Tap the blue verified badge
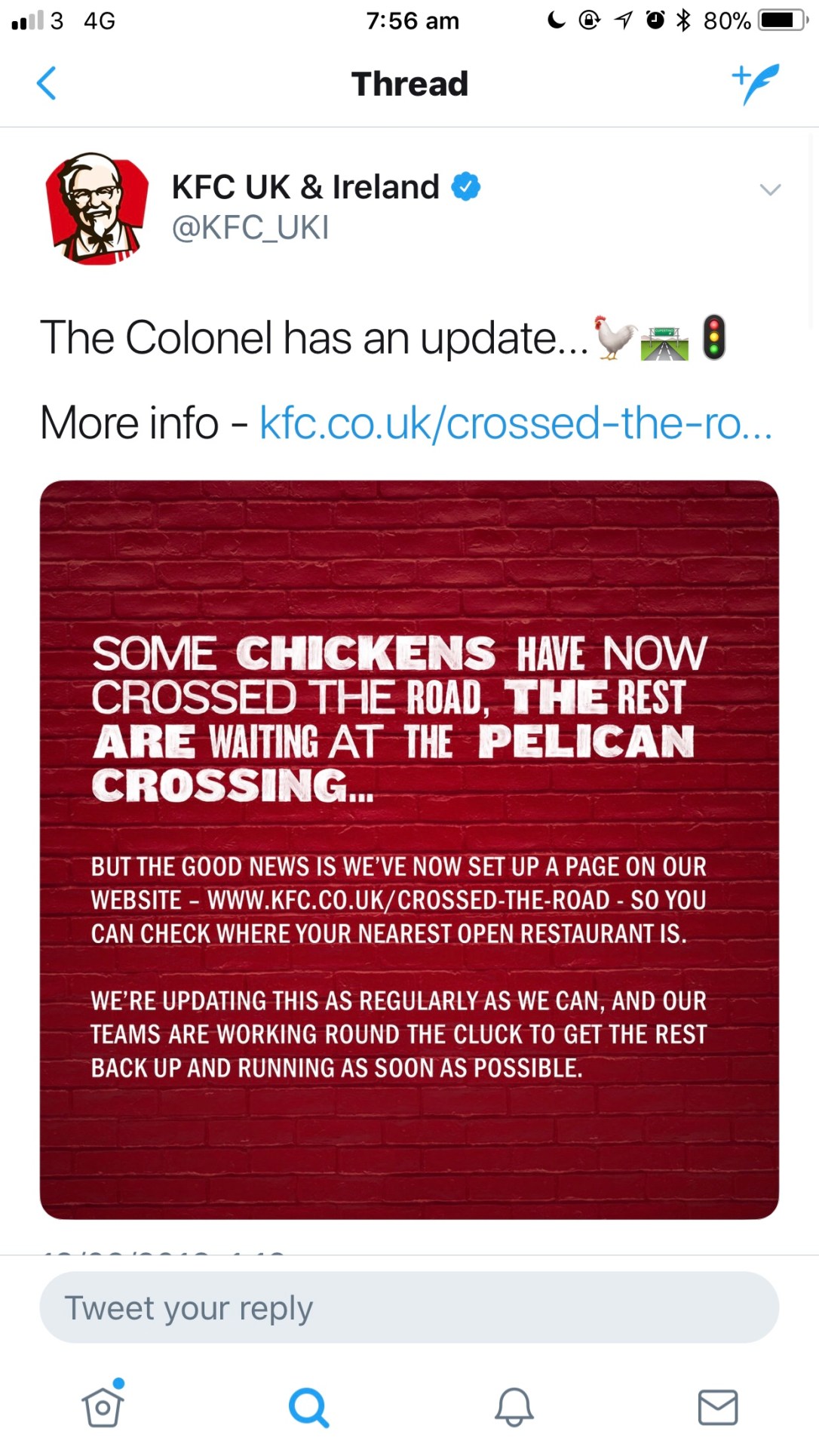Image resolution: width=819 pixels, height=1456 pixels. (x=466, y=186)
